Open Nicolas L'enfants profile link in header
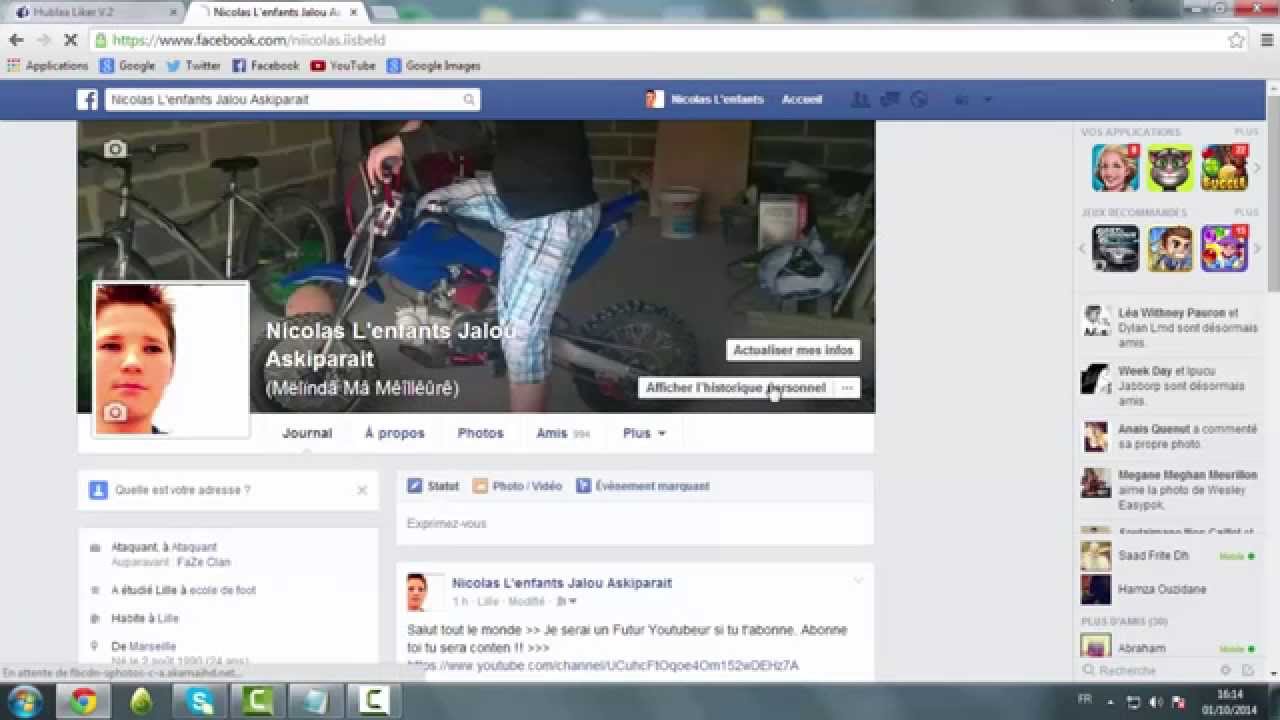Viewport: 1280px width, 720px height. pos(705,99)
